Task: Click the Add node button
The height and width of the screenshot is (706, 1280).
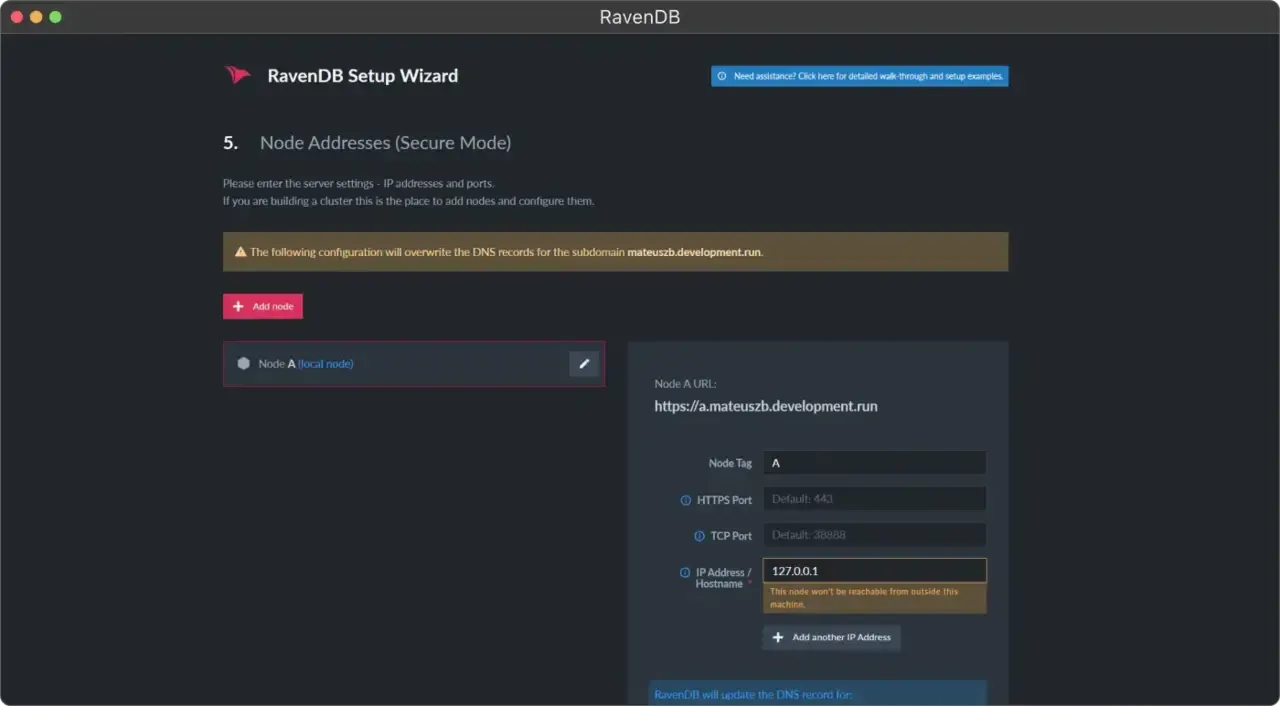Action: (263, 306)
